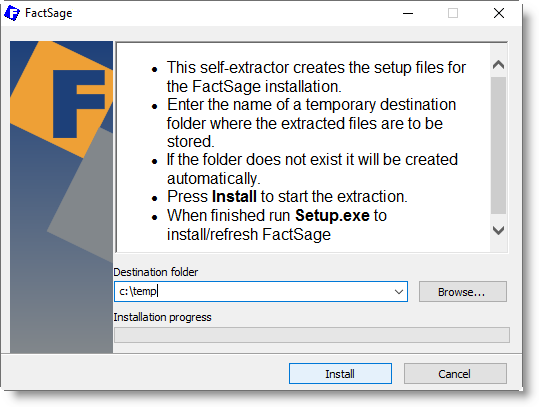Click the large F logo in side banner
This screenshot has width=539, height=407.
pos(79,103)
